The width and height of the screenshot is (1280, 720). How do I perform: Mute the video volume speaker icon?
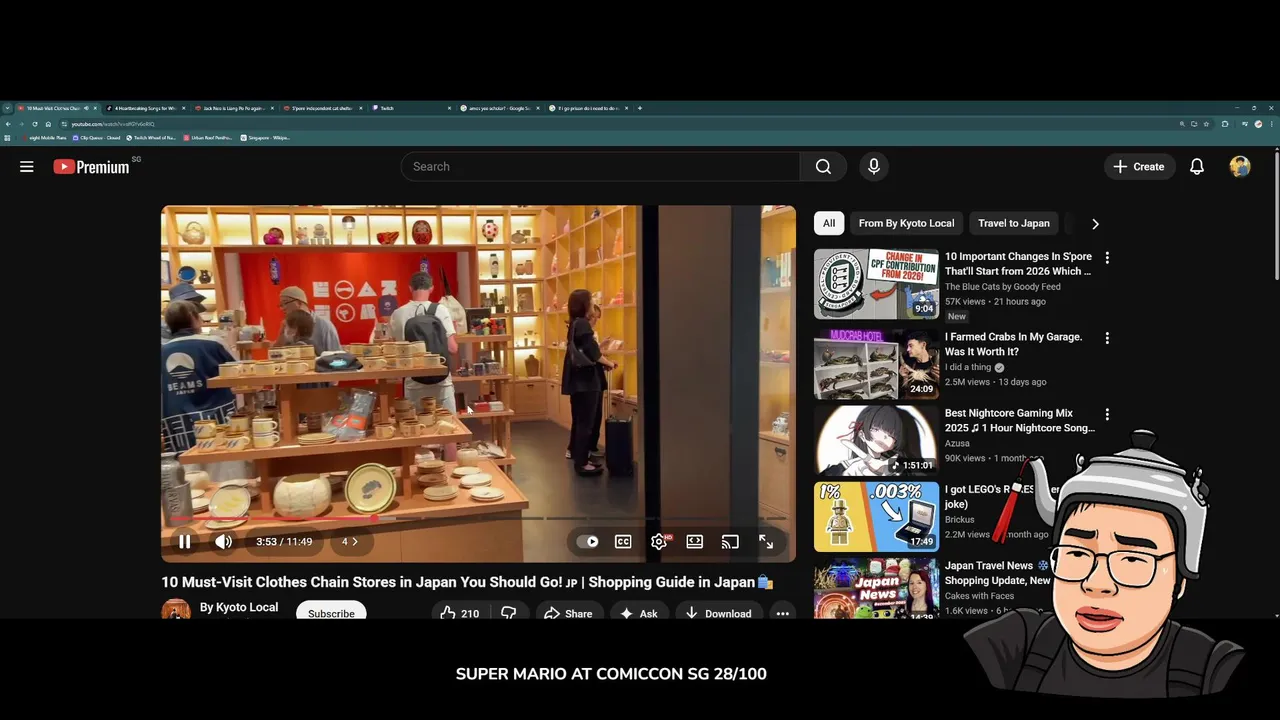point(224,542)
